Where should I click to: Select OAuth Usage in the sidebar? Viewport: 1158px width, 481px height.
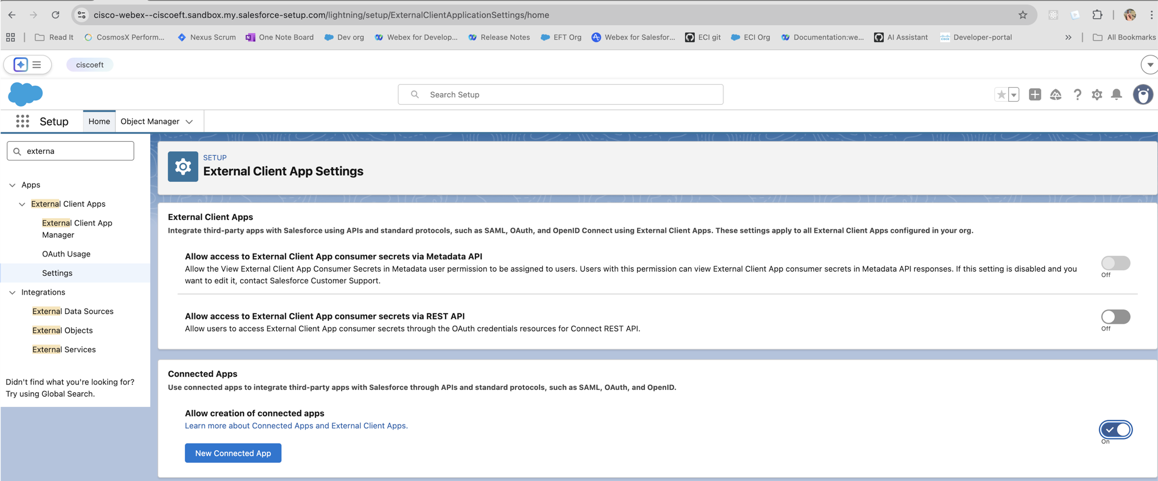coord(66,254)
